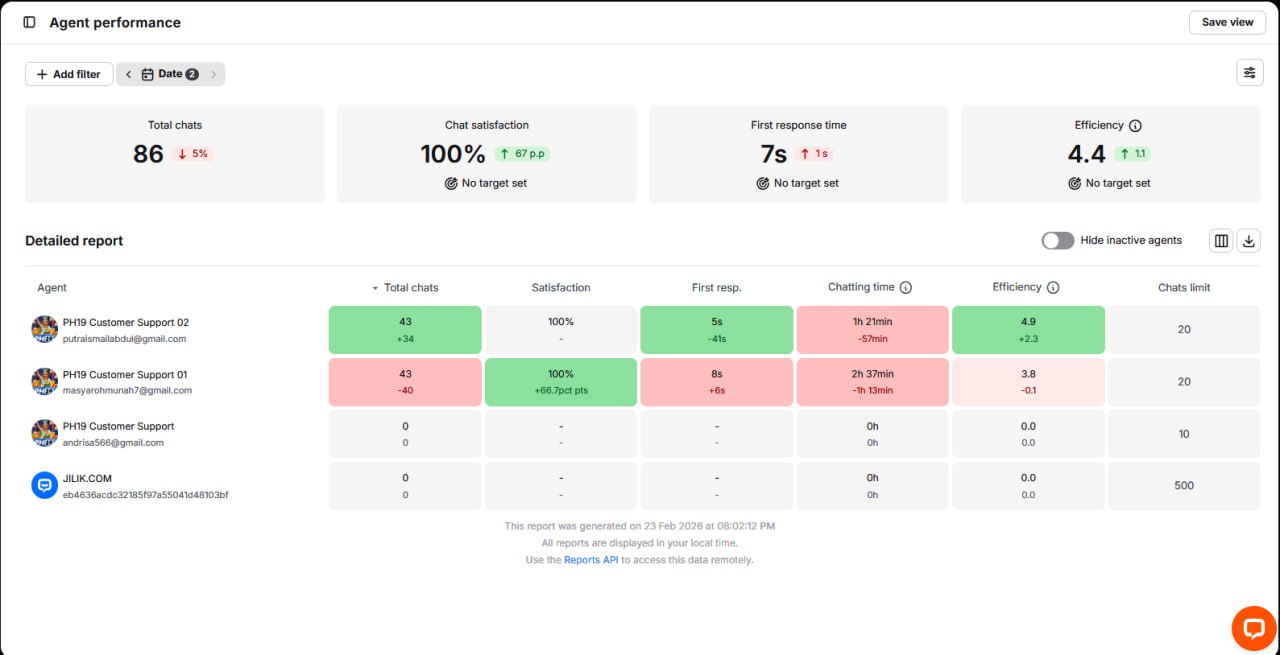Viewport: 1280px width, 655px height.
Task: Open the column customization icon
Action: pyautogui.click(x=1221, y=240)
